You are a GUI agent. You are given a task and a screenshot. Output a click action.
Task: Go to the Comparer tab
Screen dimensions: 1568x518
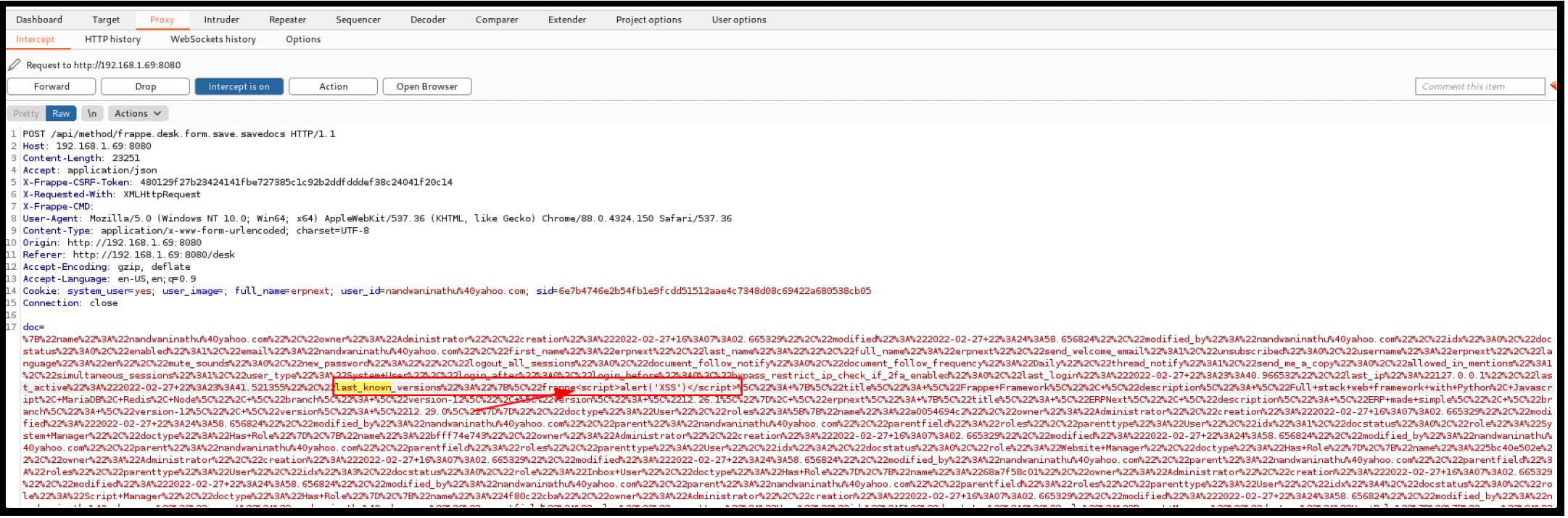tap(497, 20)
